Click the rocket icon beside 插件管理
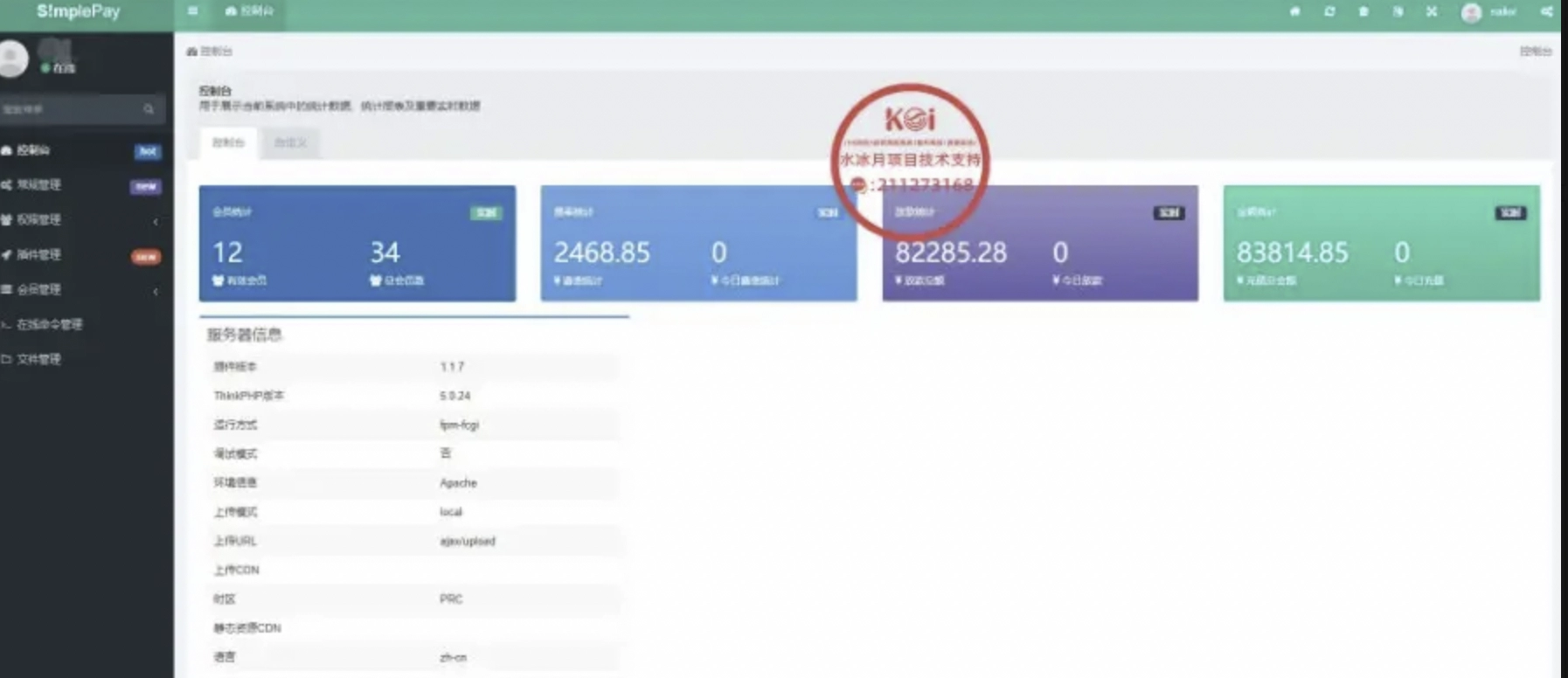The width and height of the screenshot is (1568, 678). click(x=6, y=255)
